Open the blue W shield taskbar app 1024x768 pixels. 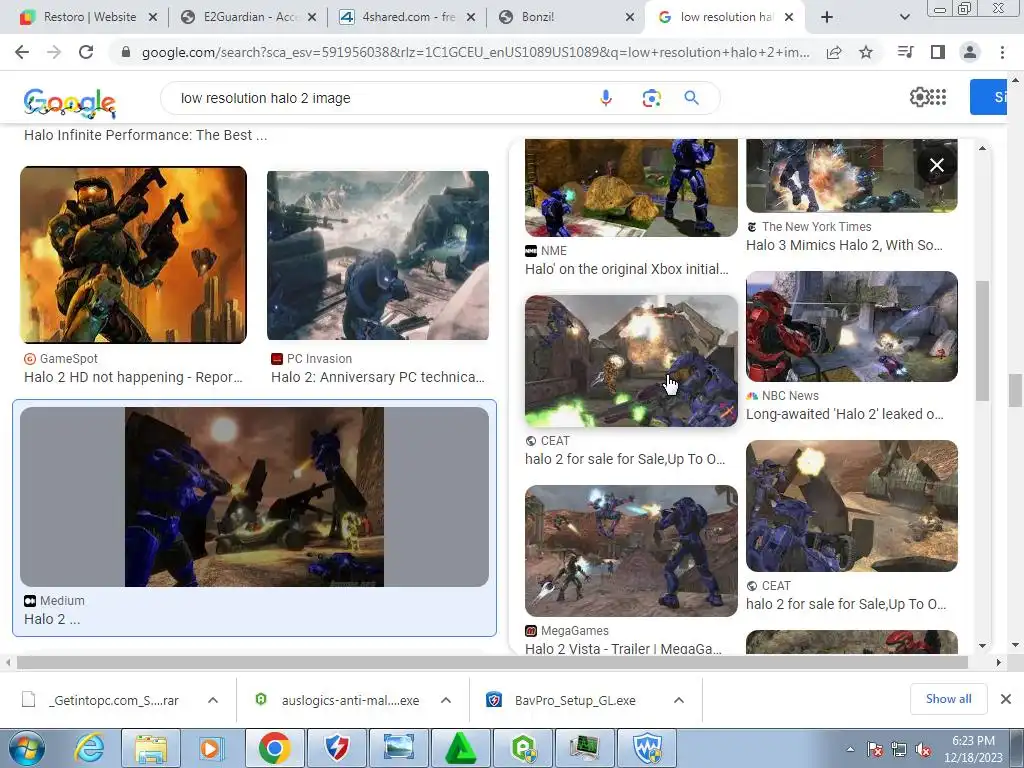[647, 748]
